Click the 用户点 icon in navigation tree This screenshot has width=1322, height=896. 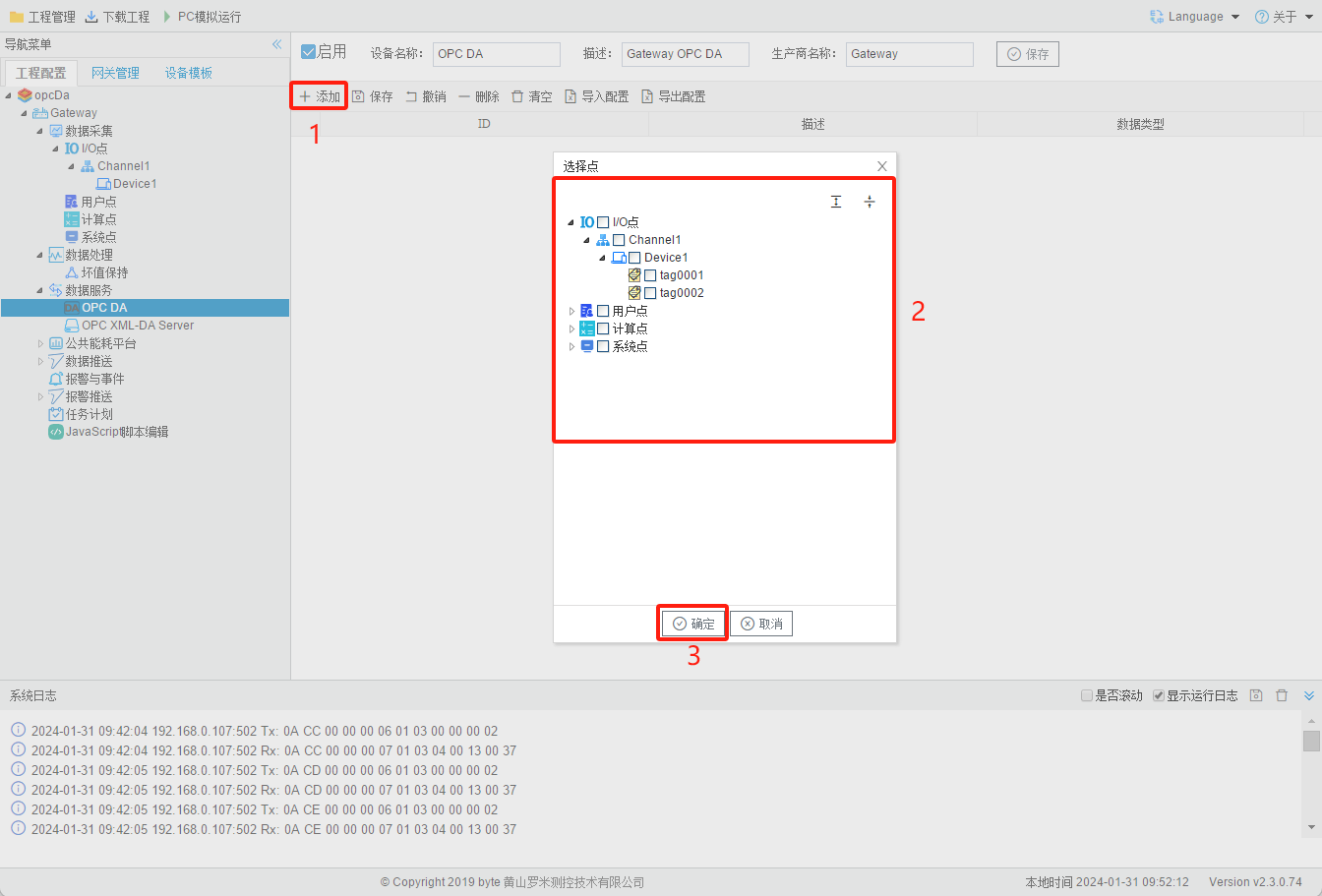(x=72, y=202)
